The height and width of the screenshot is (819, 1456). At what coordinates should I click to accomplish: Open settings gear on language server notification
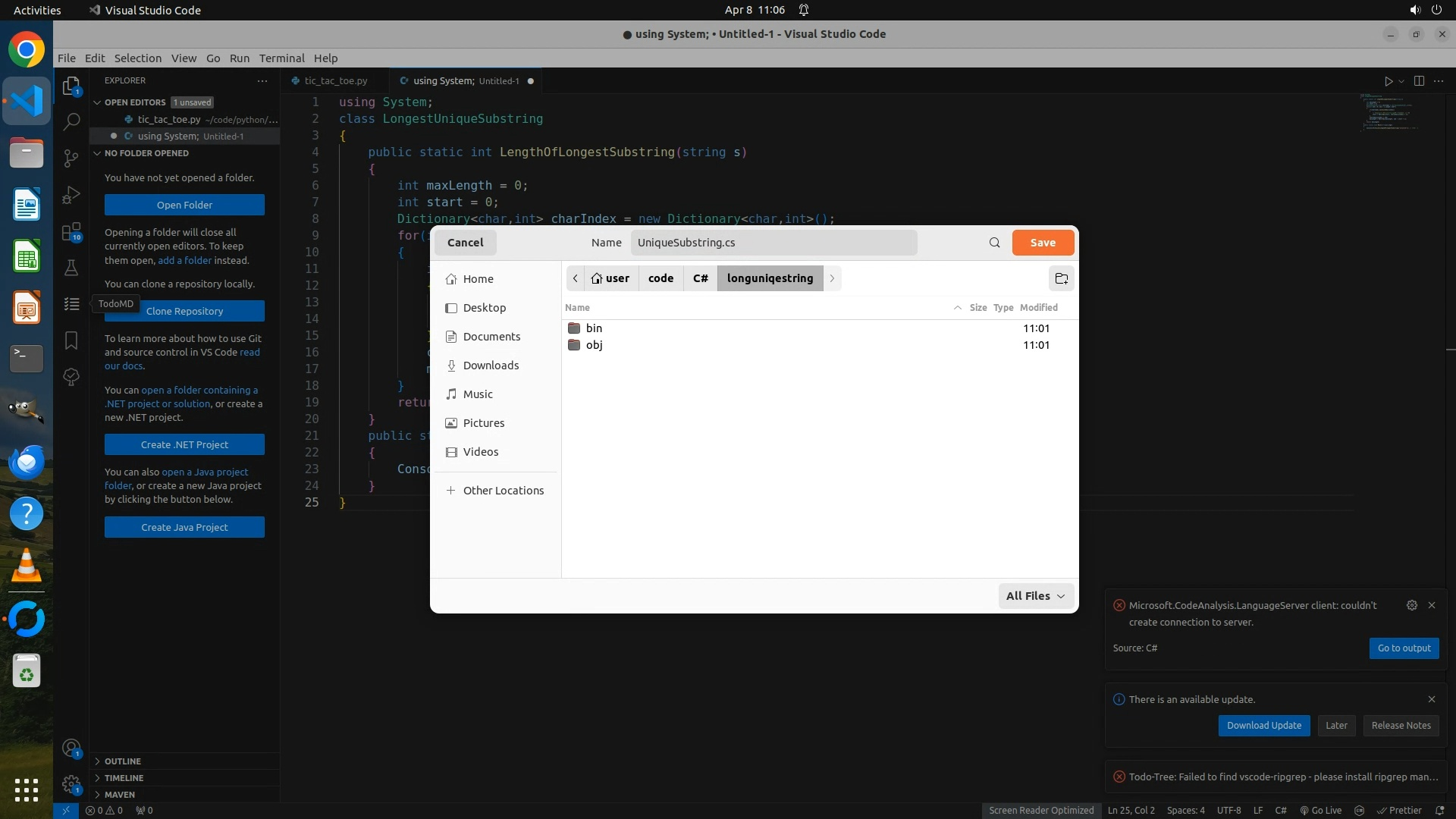pyautogui.click(x=1411, y=605)
